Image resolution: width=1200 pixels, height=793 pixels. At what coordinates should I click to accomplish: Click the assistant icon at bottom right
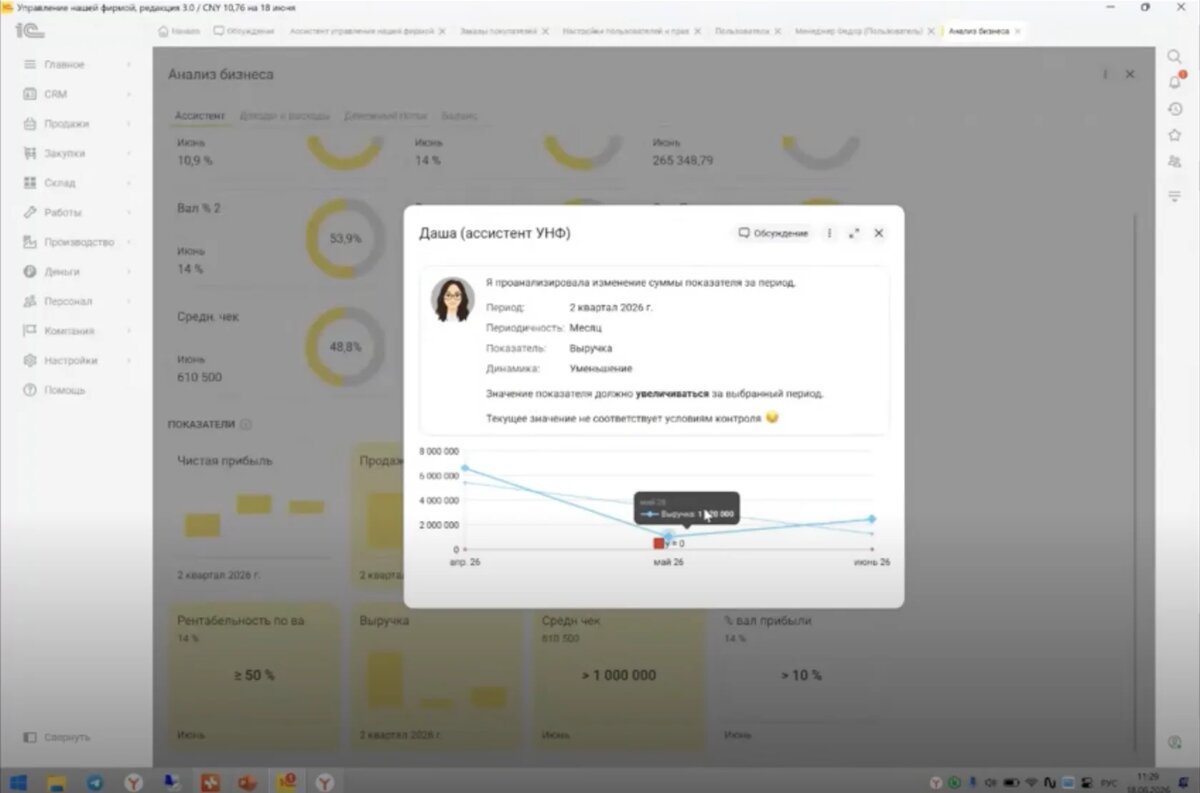[x=1175, y=742]
